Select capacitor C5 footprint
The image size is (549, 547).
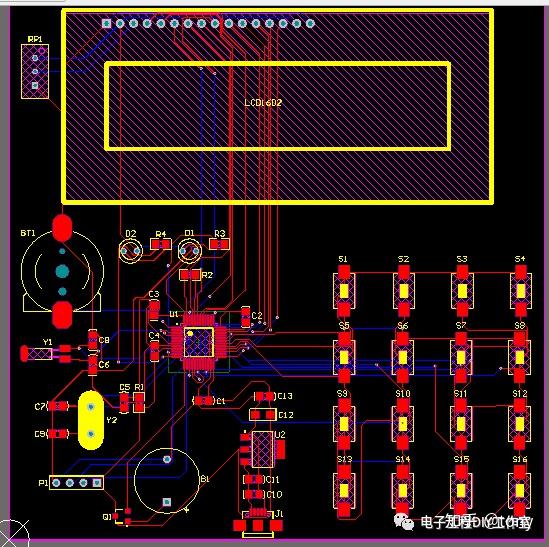124,402
